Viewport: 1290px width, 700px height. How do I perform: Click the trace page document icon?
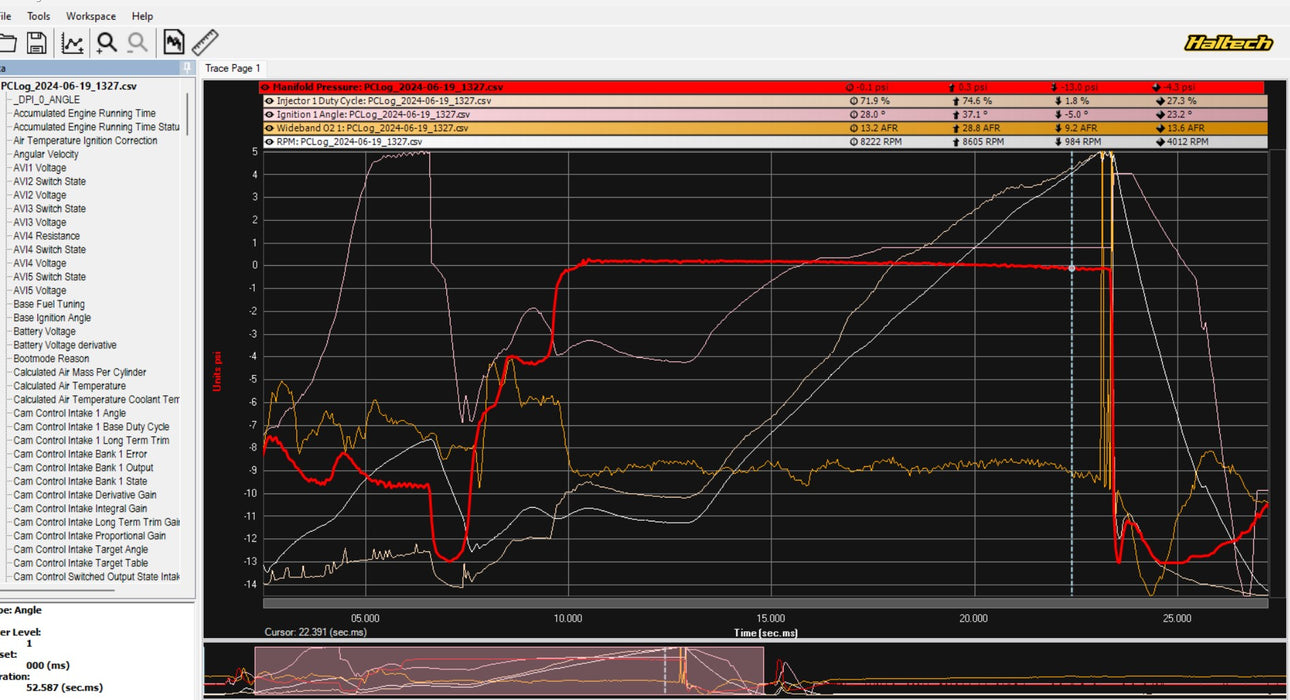point(174,42)
